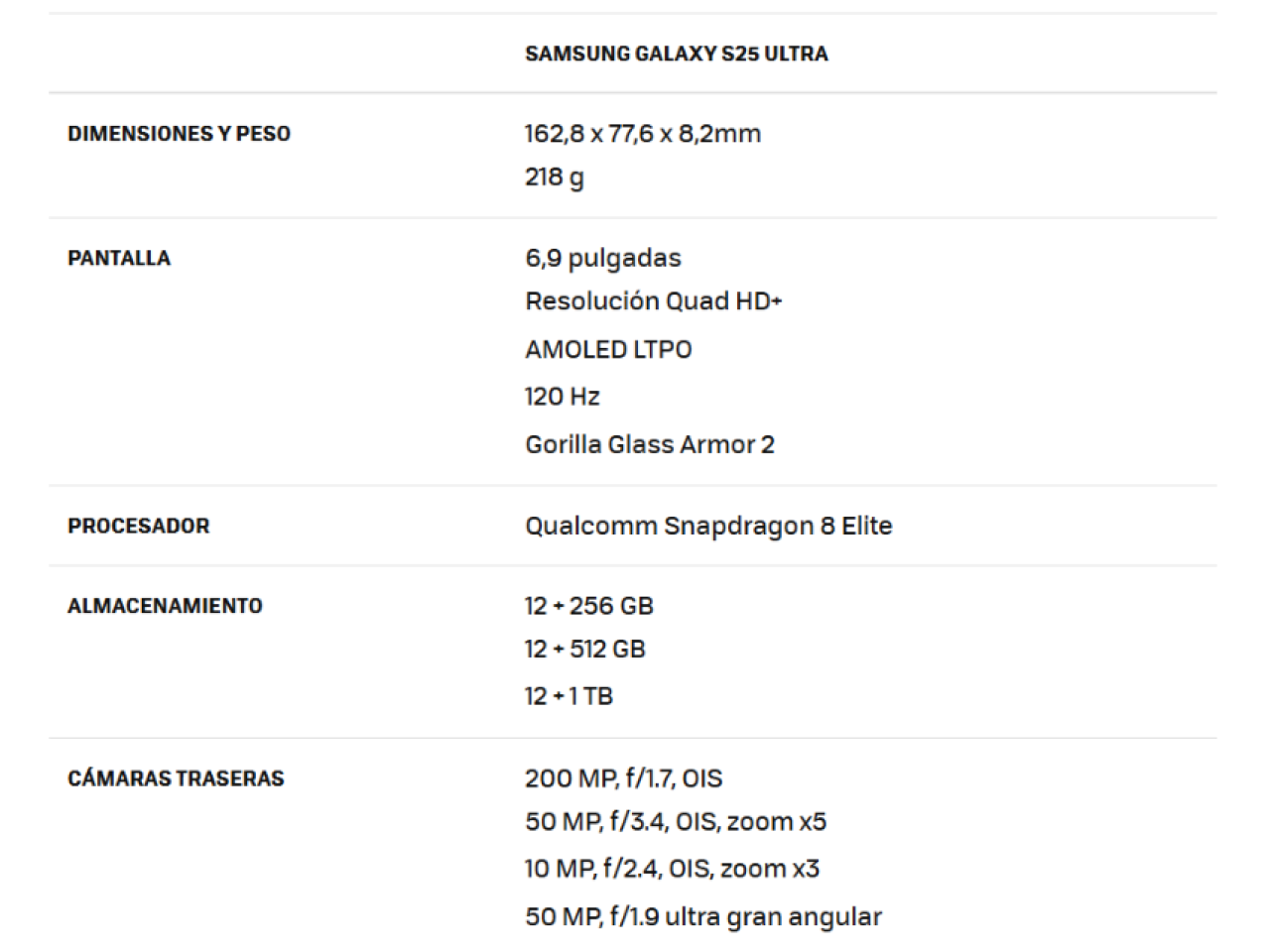1270x952 pixels.
Task: Select the 12 + 1 TB storage option
Action: [x=569, y=696]
